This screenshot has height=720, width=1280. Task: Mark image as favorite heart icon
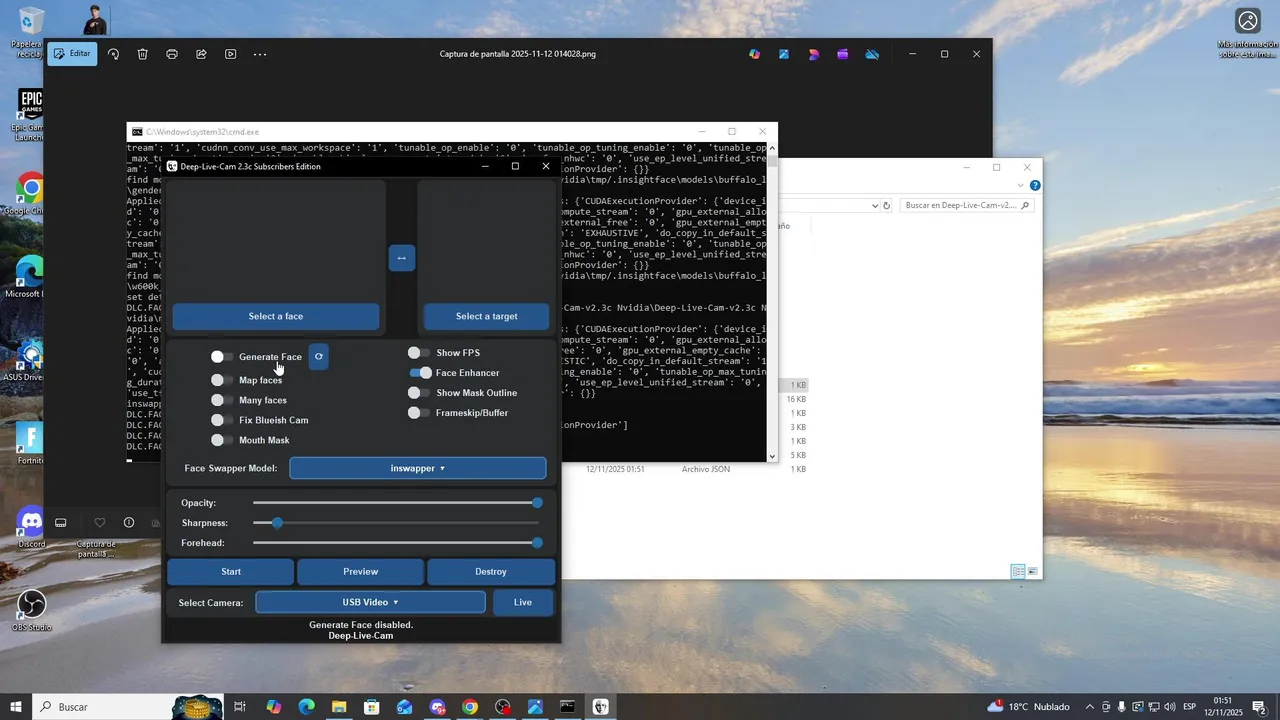pos(99,523)
